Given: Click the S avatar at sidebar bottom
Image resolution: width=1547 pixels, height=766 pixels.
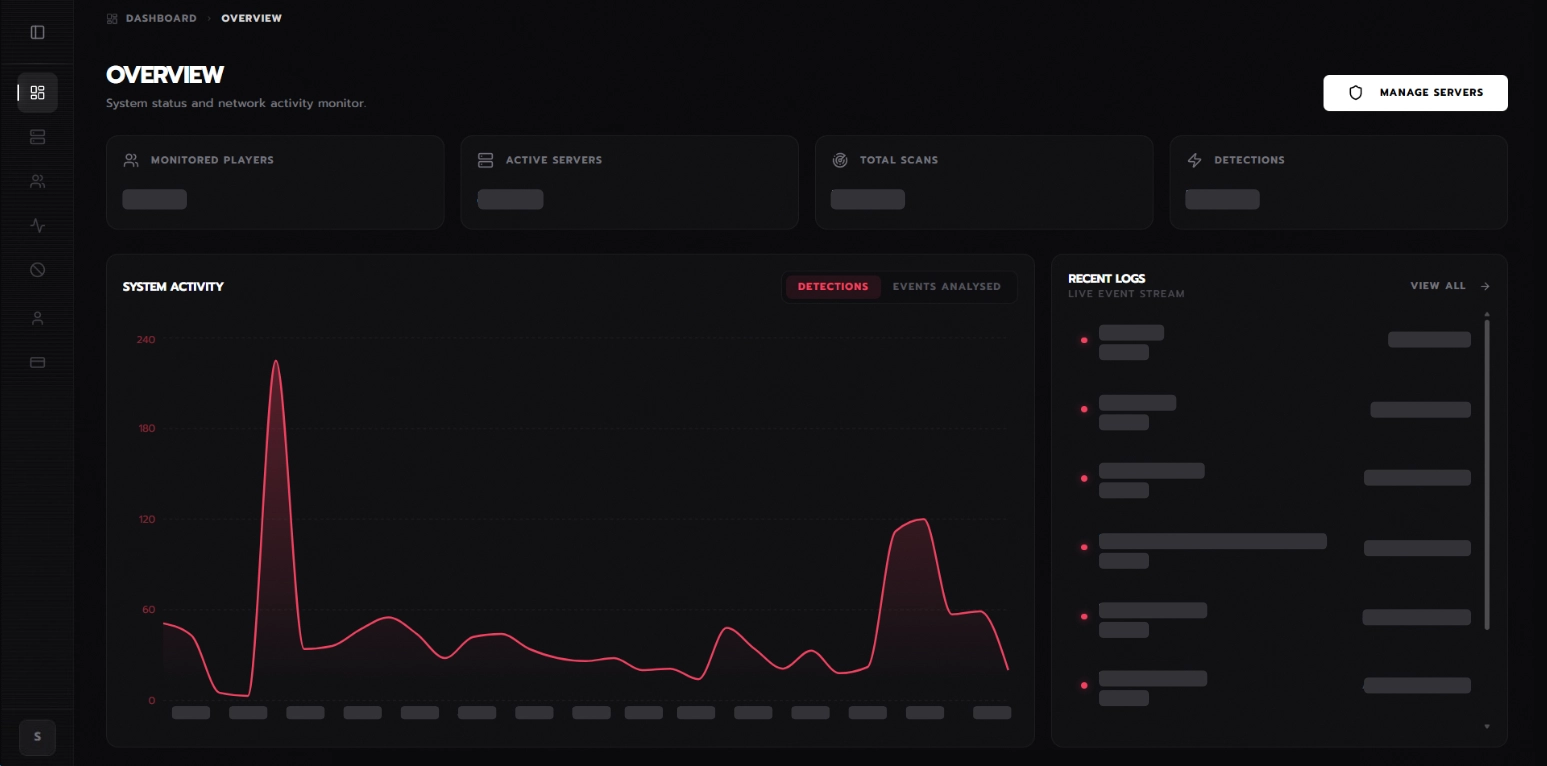Looking at the screenshot, I should [37, 737].
